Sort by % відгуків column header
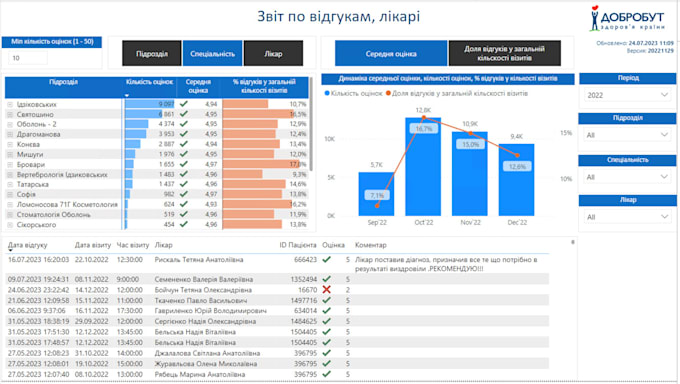The image size is (680, 384). pyautogui.click(x=264, y=86)
